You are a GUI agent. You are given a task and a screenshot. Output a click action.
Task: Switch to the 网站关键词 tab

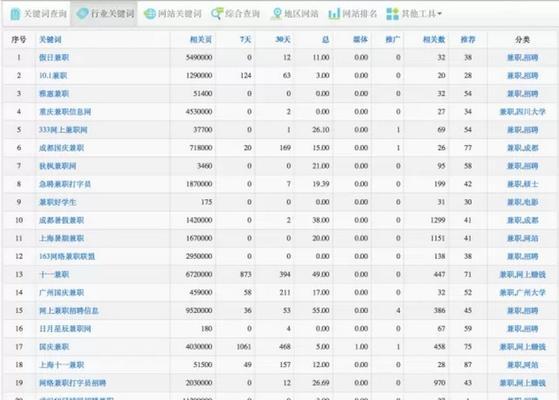point(173,14)
